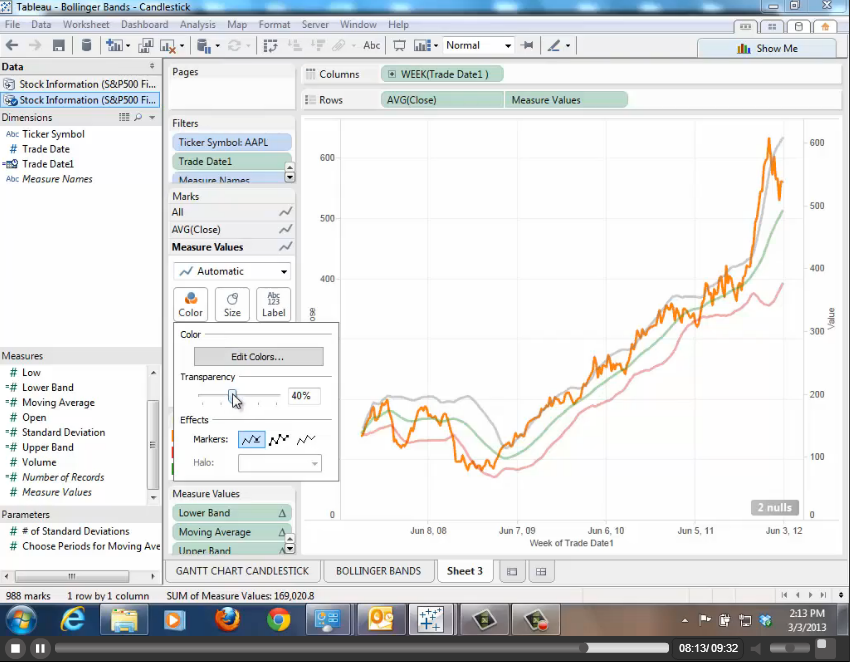Launch Firefox from the Windows taskbar
The width and height of the screenshot is (850, 662).
[x=227, y=620]
